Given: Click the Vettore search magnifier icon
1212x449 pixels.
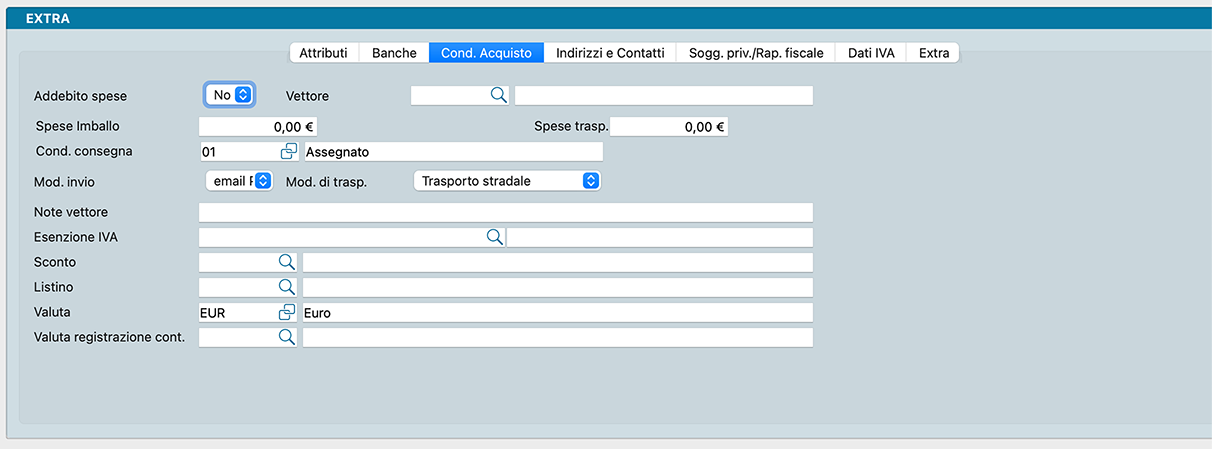Looking at the screenshot, I should (x=497, y=96).
